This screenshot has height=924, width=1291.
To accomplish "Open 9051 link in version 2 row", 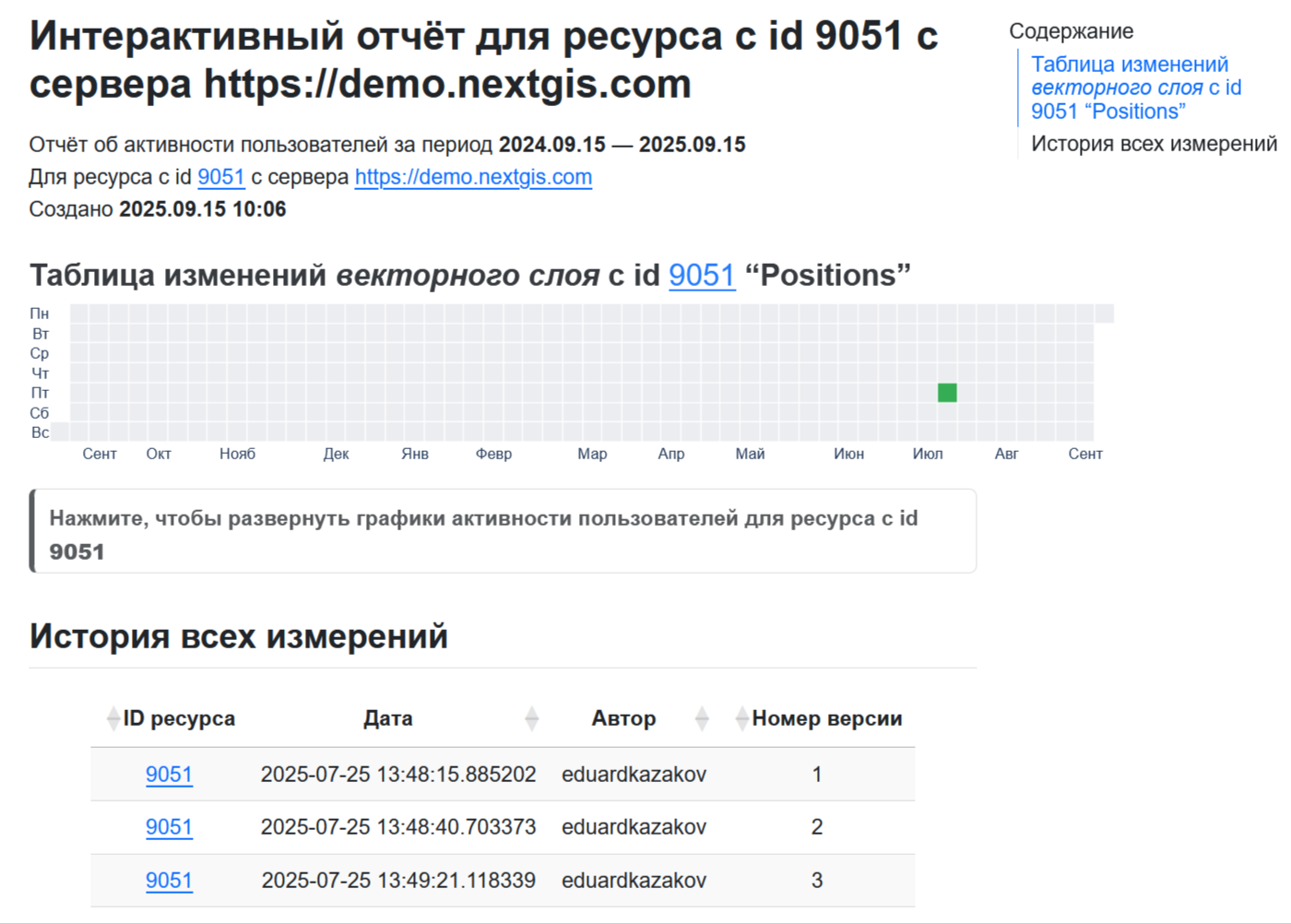I will click(x=169, y=827).
